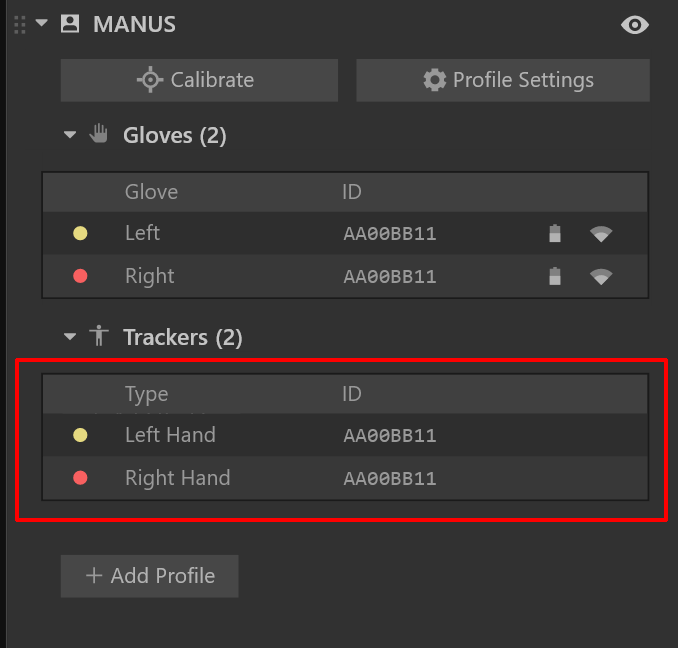Open Profile Settings

(x=503, y=80)
